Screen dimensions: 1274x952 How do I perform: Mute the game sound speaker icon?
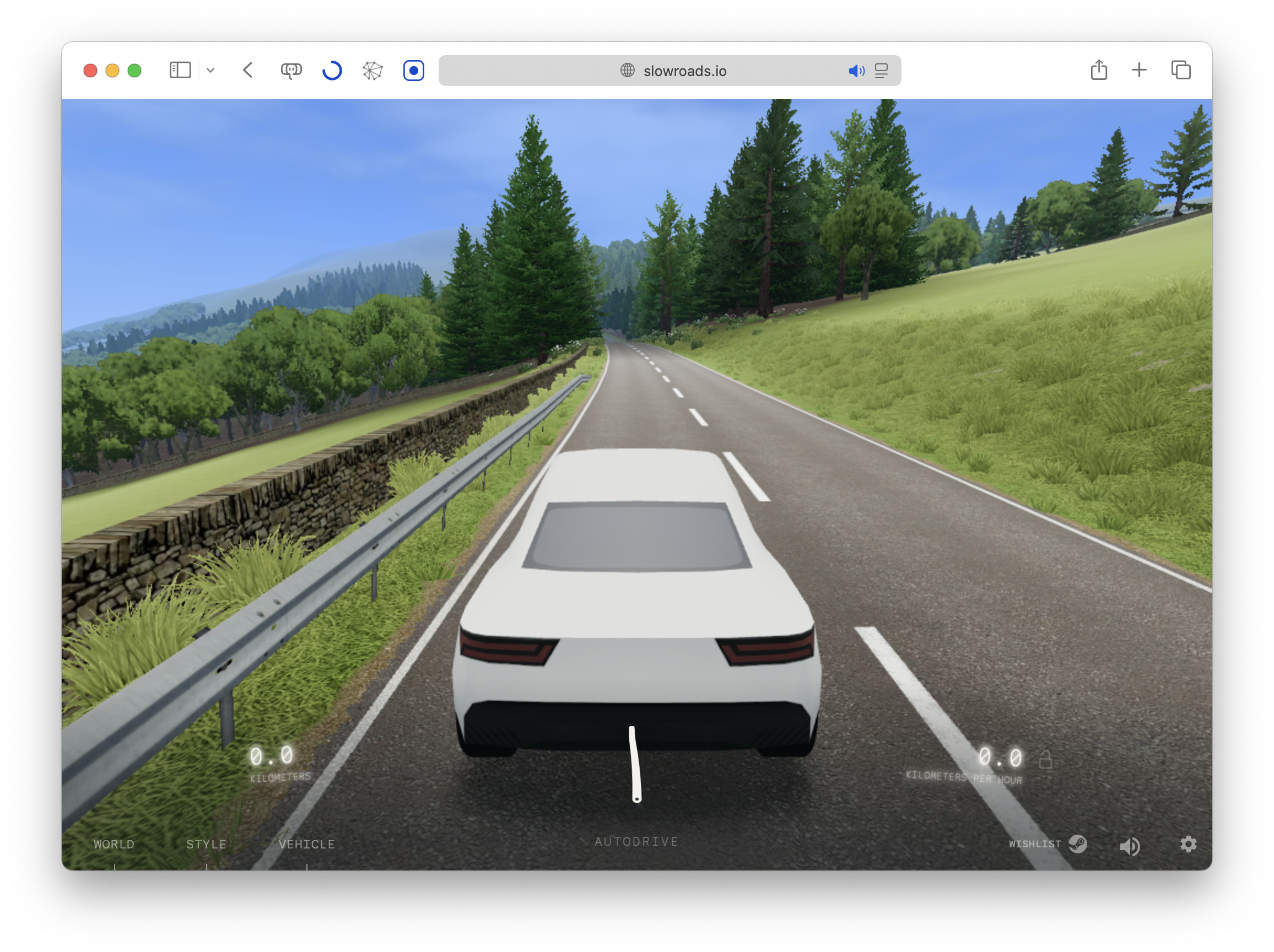[x=1130, y=846]
